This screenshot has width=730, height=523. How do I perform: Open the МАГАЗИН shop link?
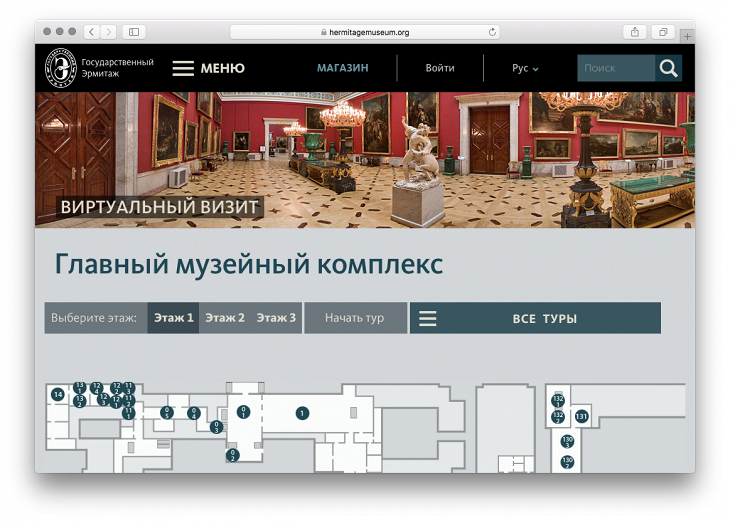coord(343,68)
